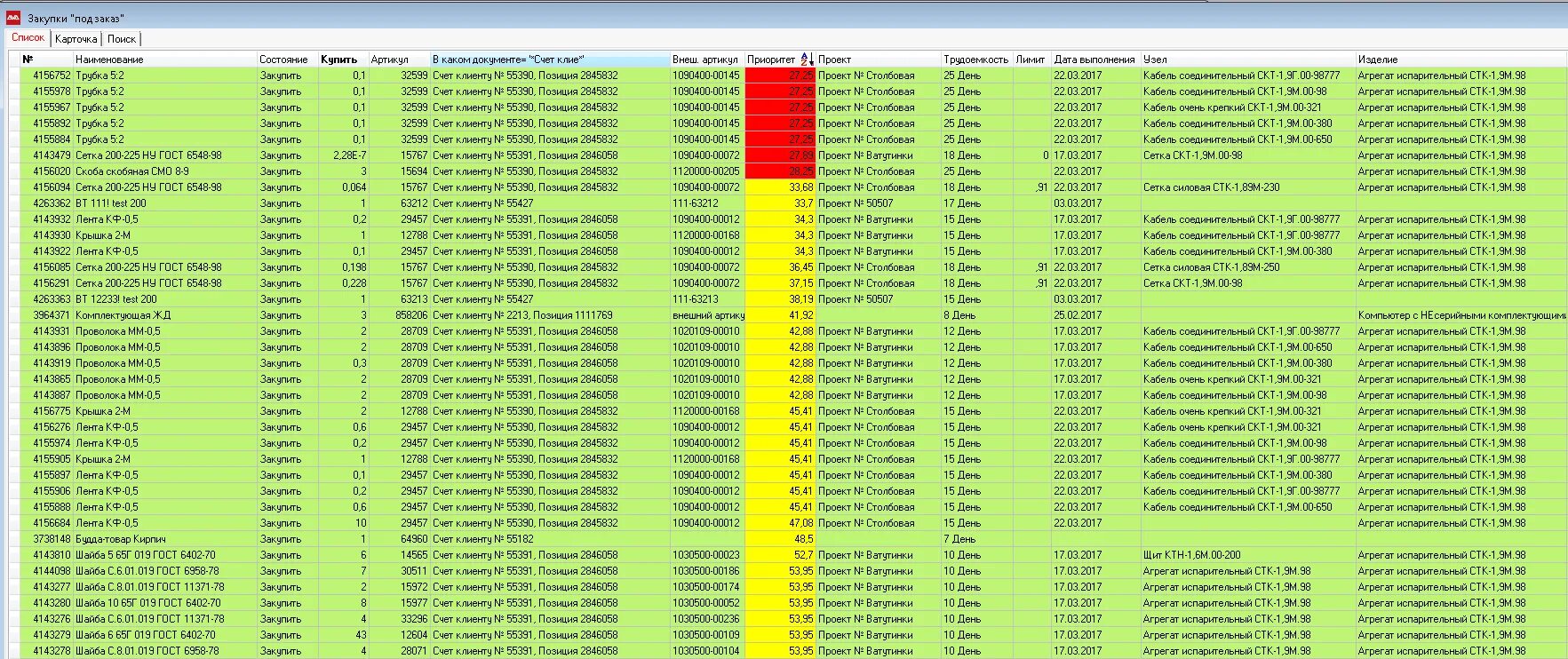1568x659 pixels.
Task: Sort by the Купить column header
Action: coord(343,60)
